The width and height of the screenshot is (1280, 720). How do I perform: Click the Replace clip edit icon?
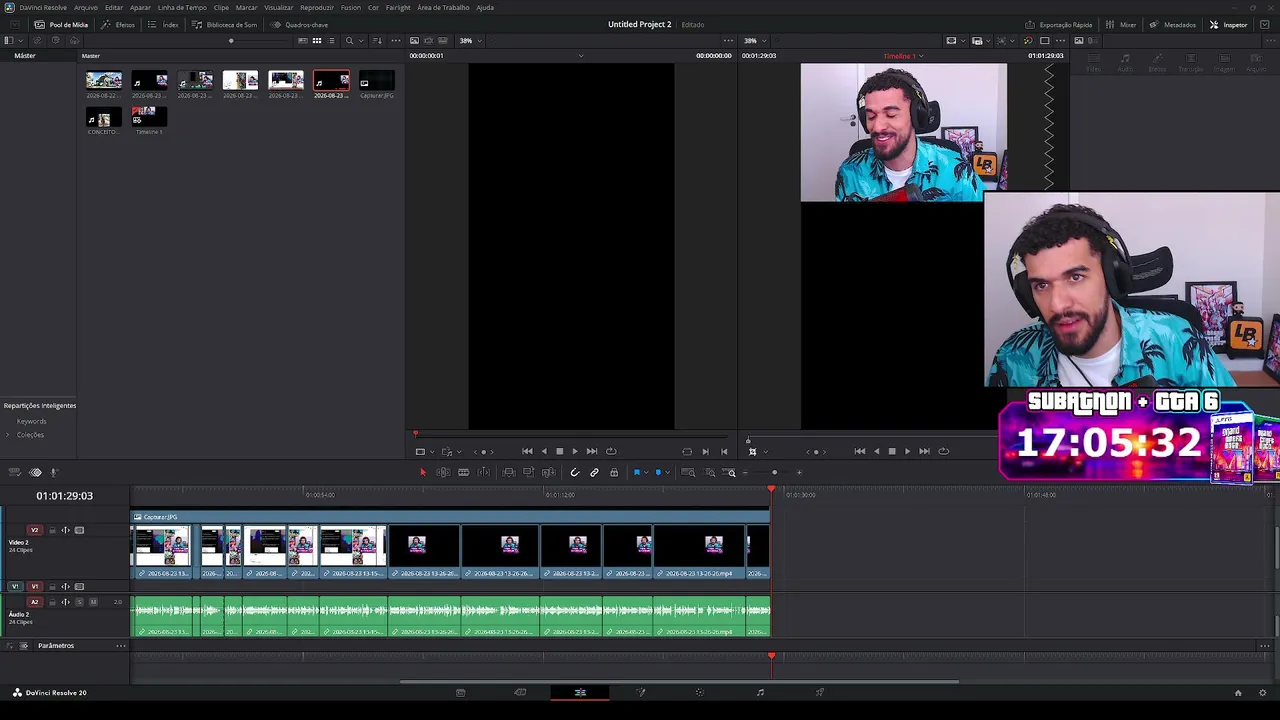(549, 472)
